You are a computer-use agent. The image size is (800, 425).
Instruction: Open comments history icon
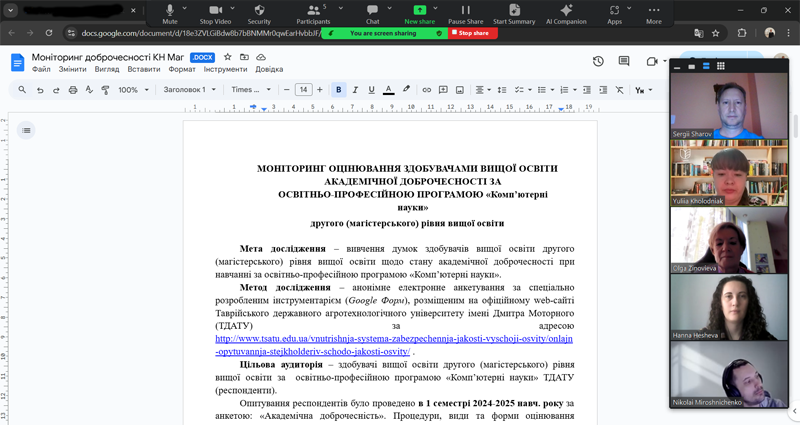624,61
